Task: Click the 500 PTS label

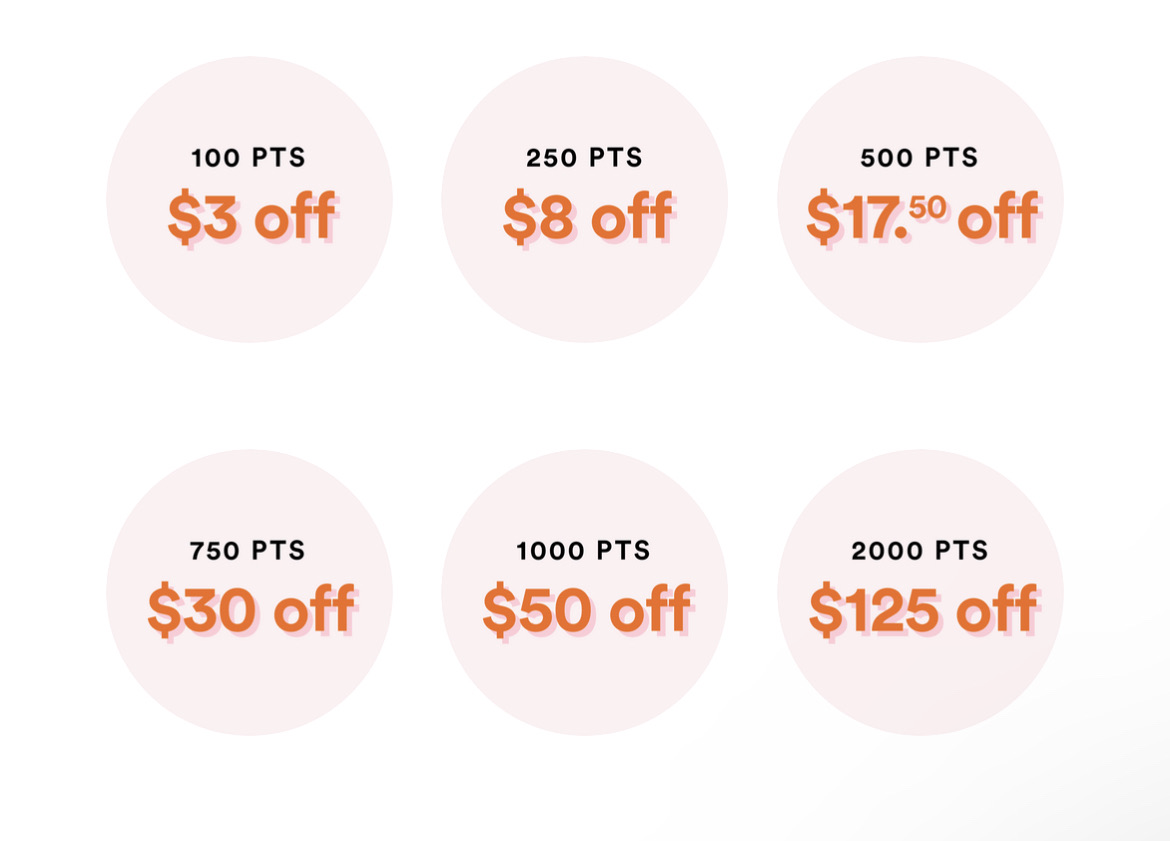Action: tap(920, 158)
